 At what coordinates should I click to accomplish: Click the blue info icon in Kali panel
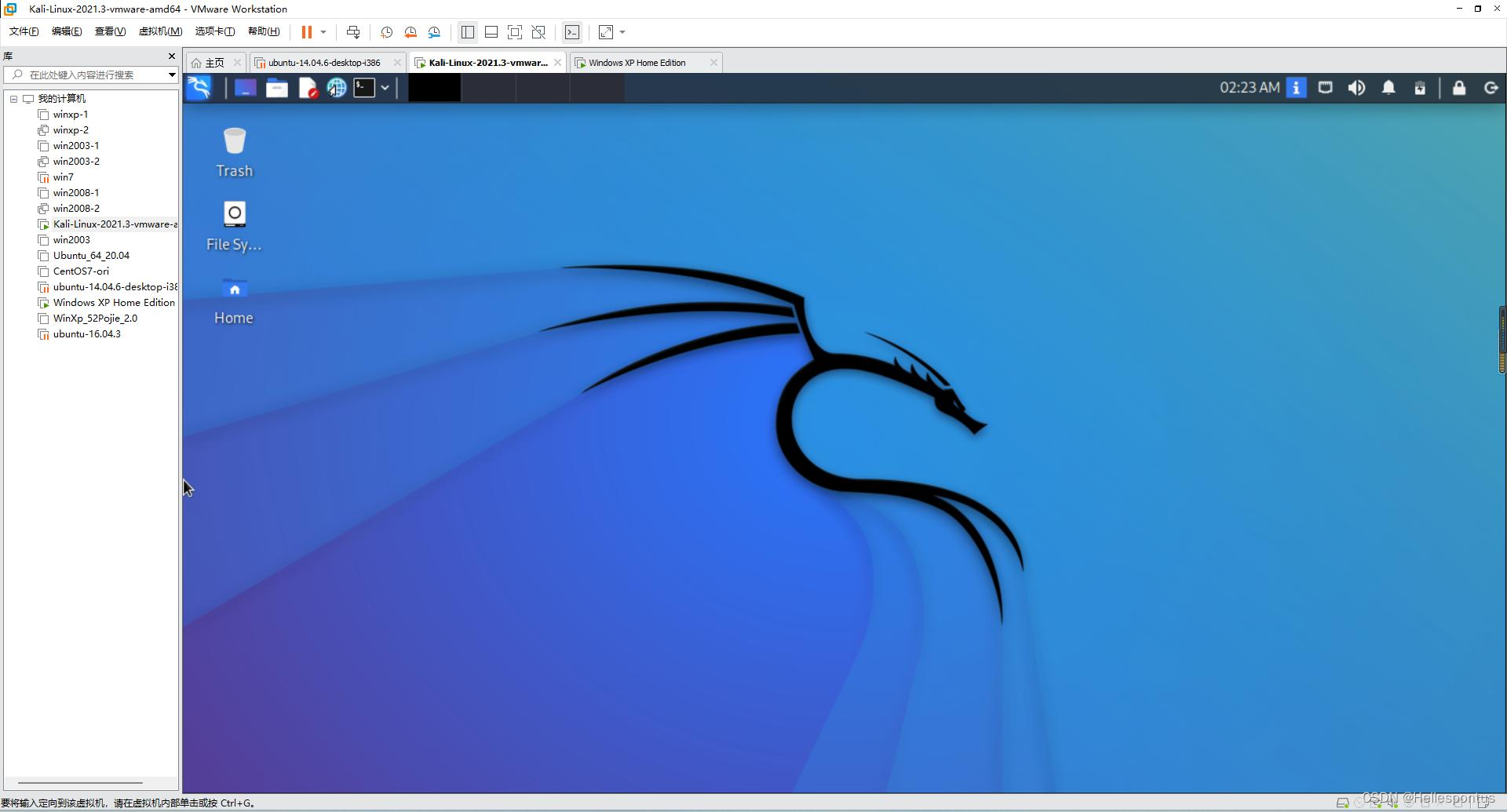1297,88
